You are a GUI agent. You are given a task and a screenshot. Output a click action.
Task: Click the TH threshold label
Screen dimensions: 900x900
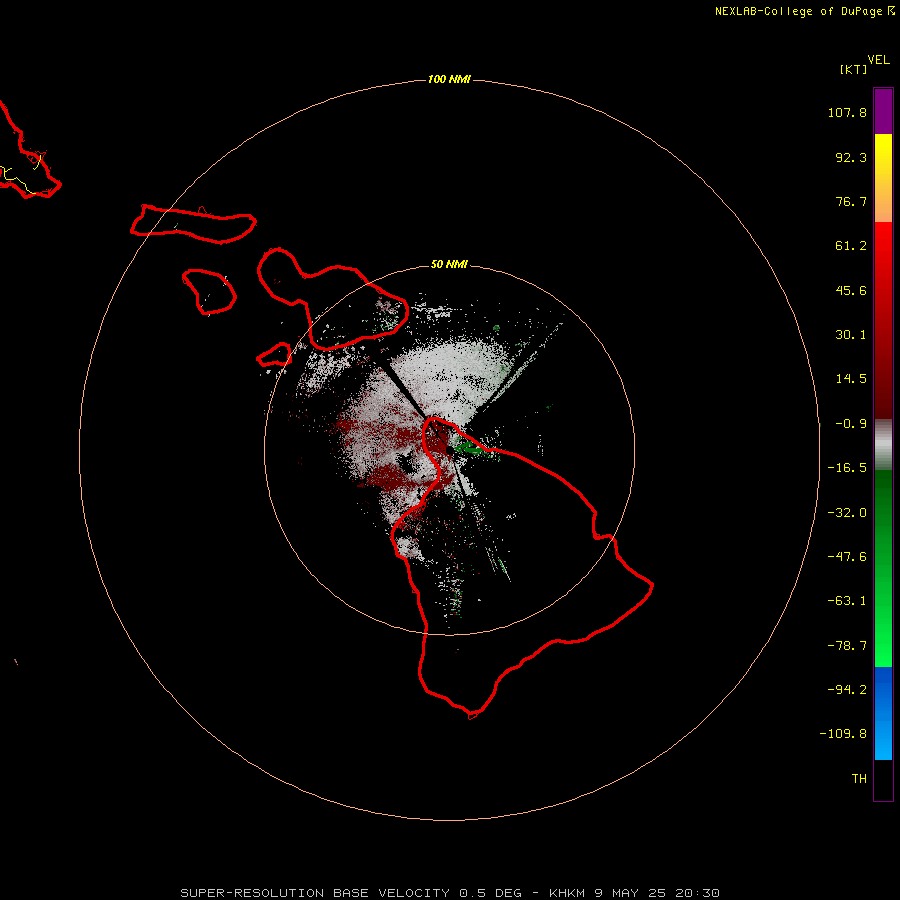tap(859, 778)
